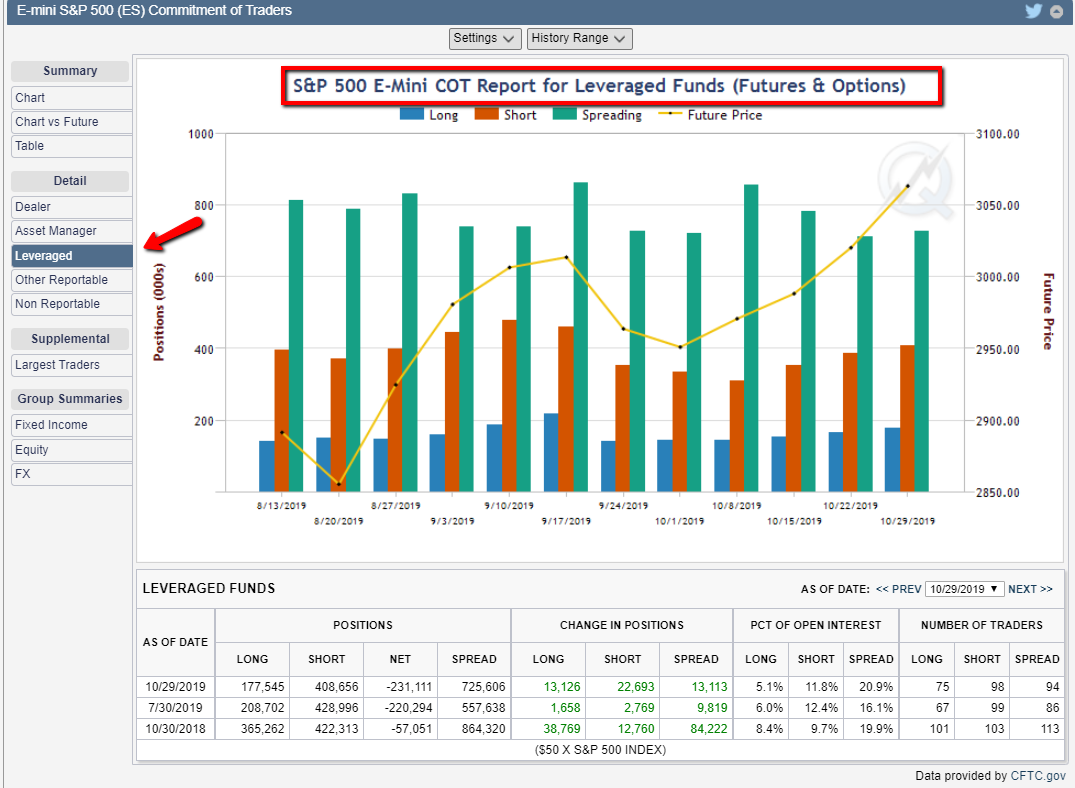Go to the << PREV report date
The width and height of the screenshot is (1075, 788).
[898, 589]
